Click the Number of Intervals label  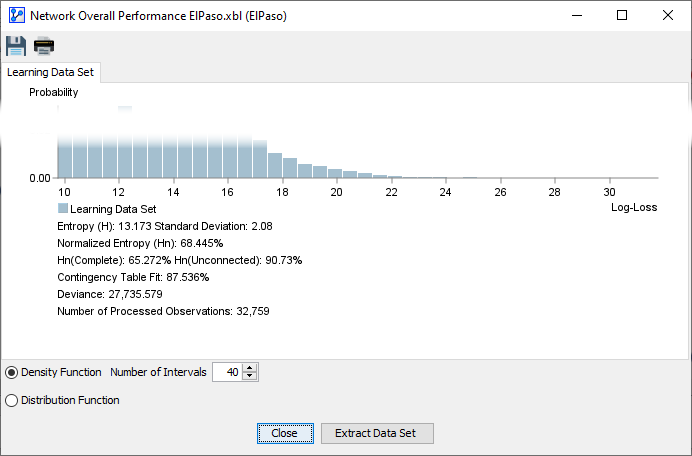pyautogui.click(x=158, y=372)
